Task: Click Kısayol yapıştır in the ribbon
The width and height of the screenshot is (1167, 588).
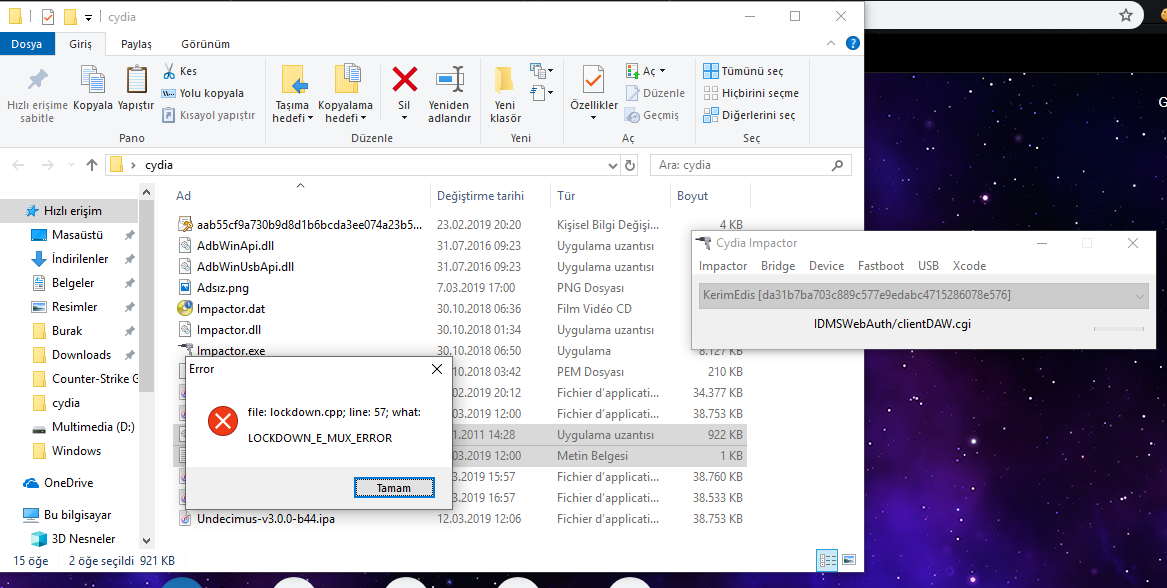Action: click(208, 115)
